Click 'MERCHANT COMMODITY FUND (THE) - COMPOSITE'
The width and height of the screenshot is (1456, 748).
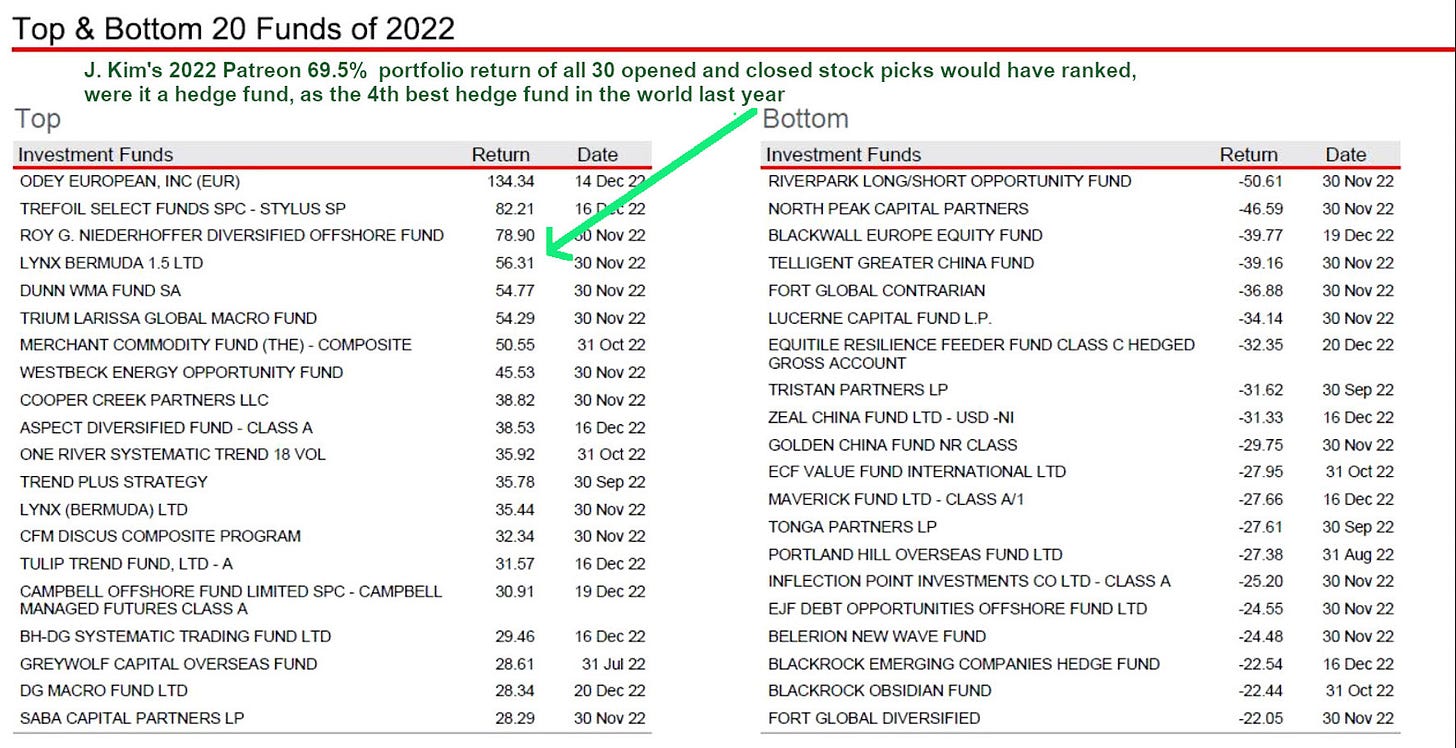215,345
